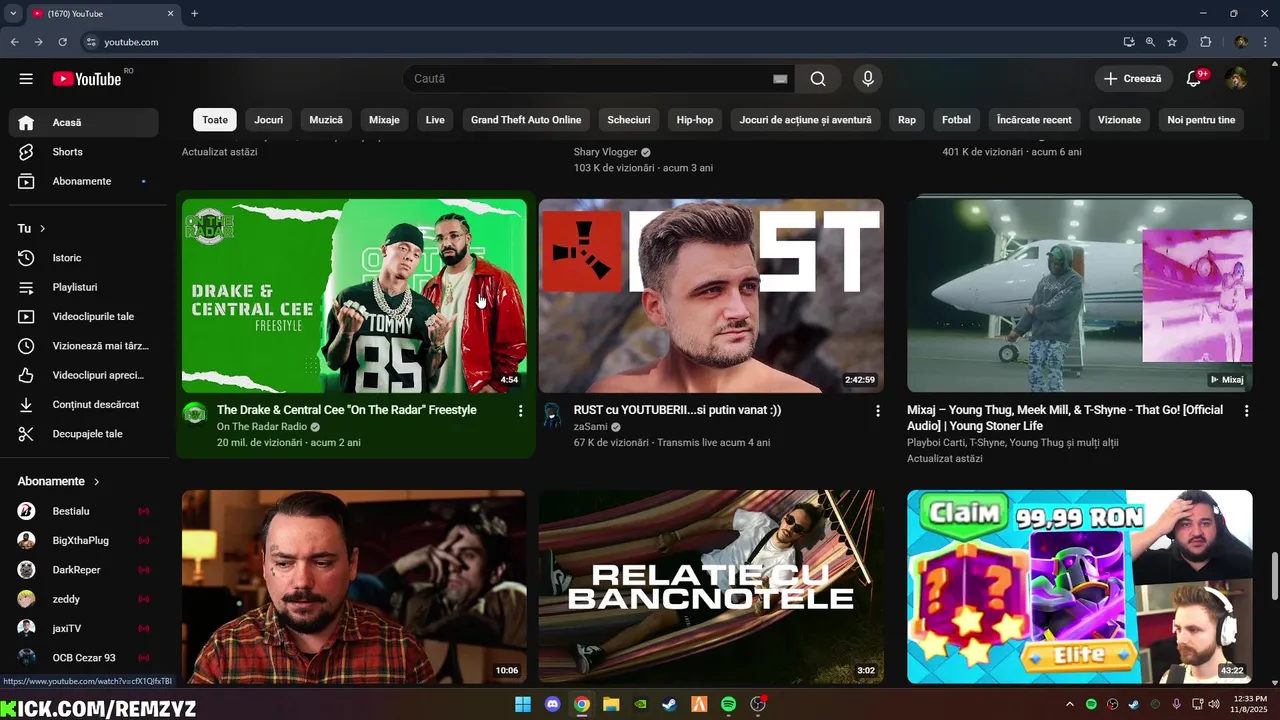1280x720 pixels.
Task: Click the page vertical scrollbar thumb
Action: 1273,574
